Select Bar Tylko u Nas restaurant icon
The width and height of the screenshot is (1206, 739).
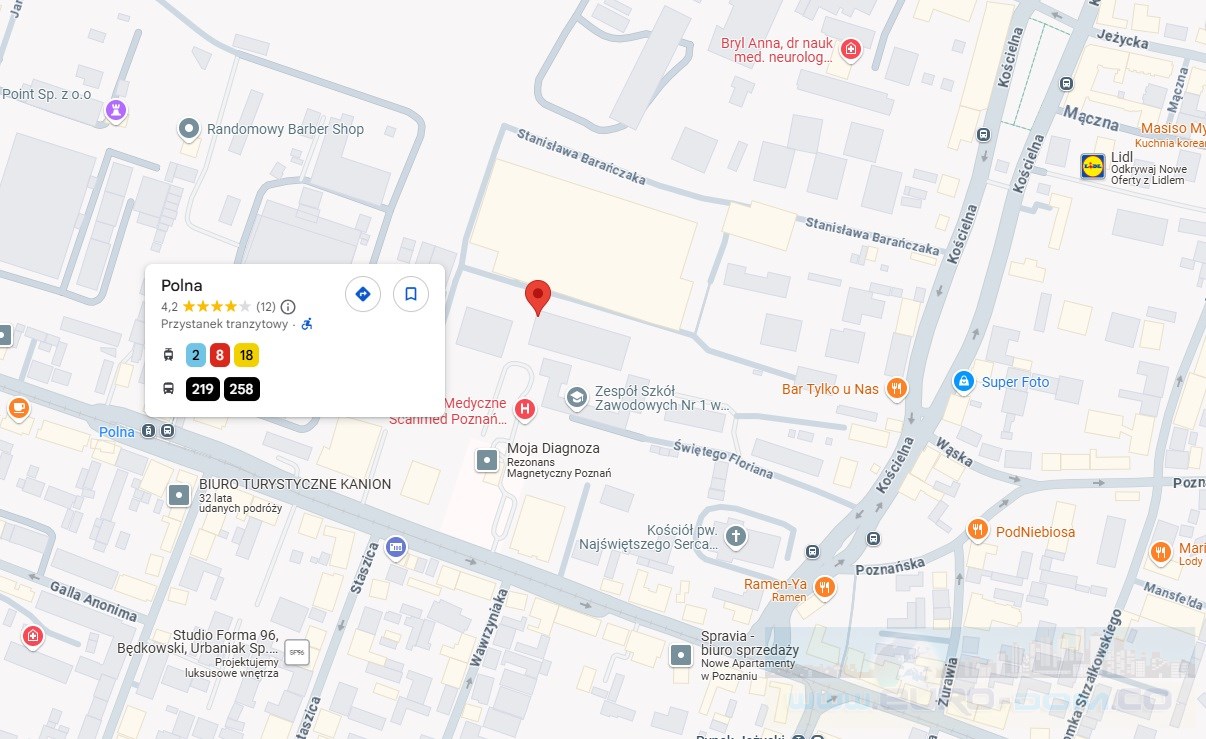[x=897, y=388]
